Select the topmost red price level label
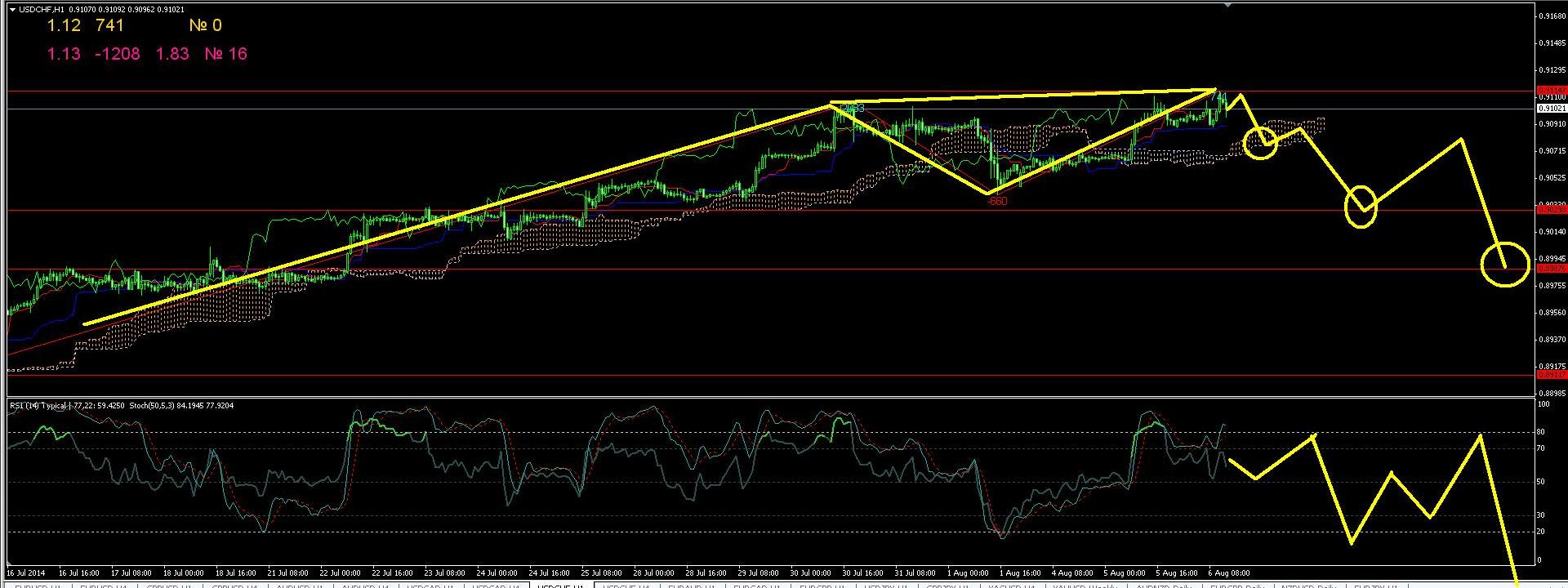 point(1551,90)
